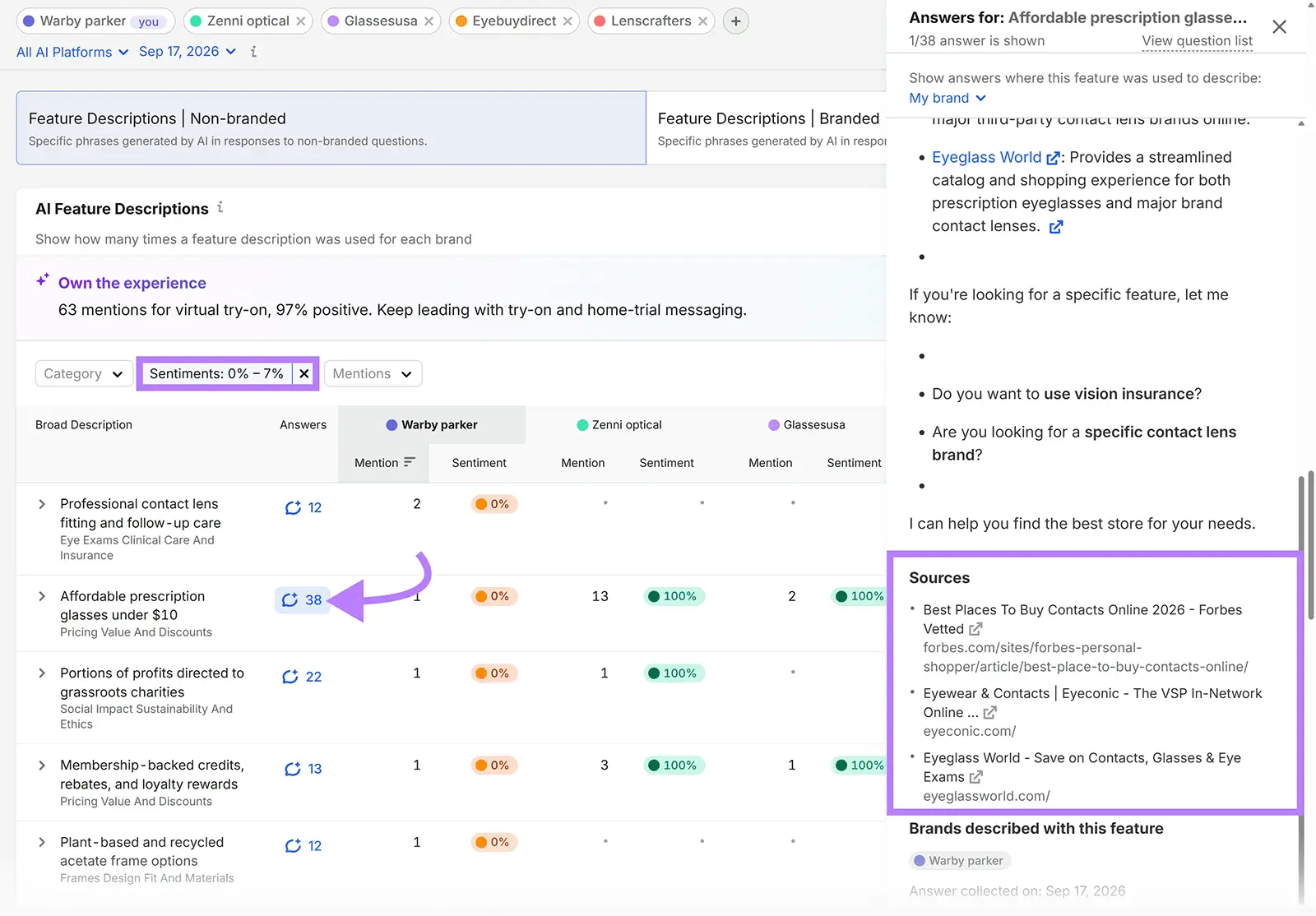This screenshot has width=1316, height=916.
Task: Click info icon beside the date selector
Action: pyautogui.click(x=253, y=52)
